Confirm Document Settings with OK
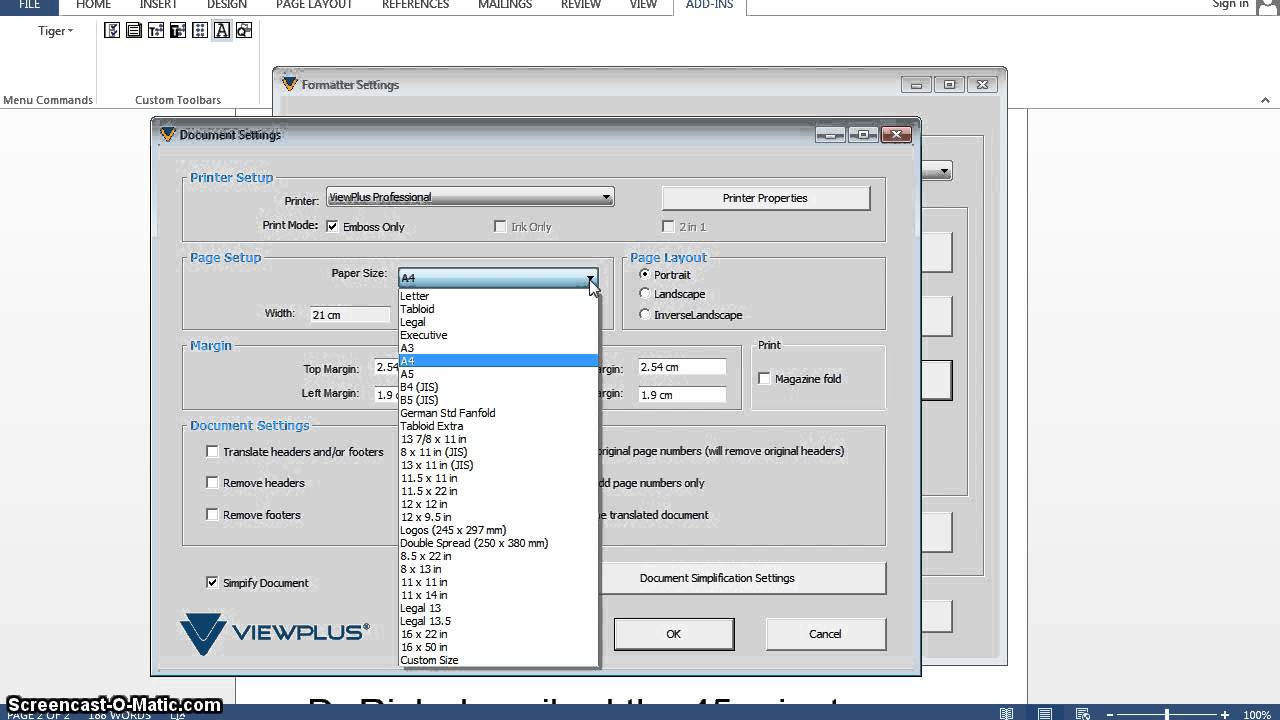The height and width of the screenshot is (720, 1280). tap(674, 634)
